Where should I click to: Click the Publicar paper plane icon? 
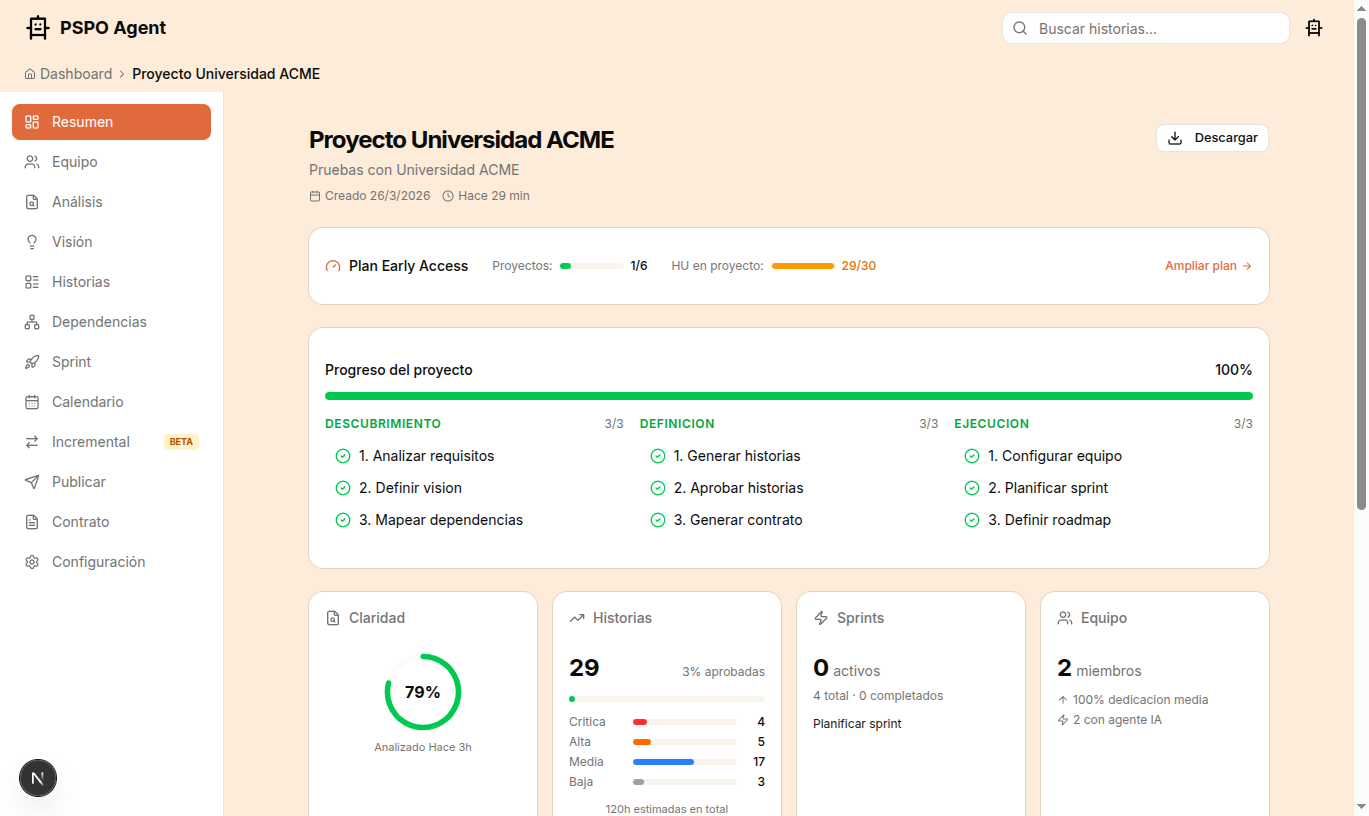click(32, 482)
